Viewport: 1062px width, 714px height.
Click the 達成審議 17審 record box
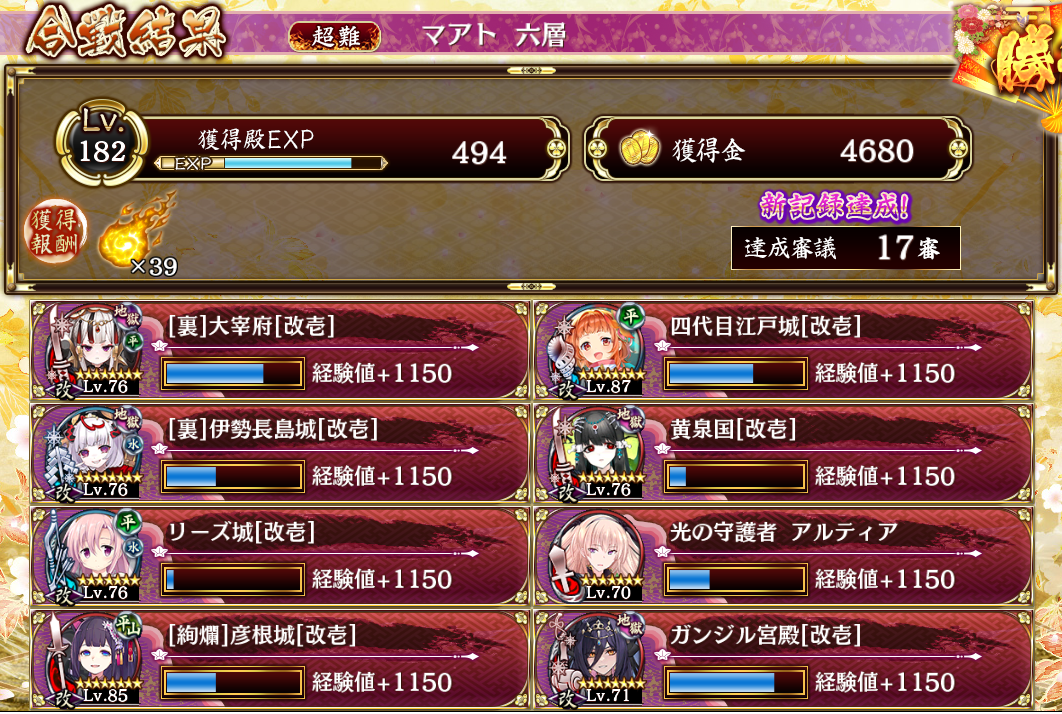click(845, 248)
